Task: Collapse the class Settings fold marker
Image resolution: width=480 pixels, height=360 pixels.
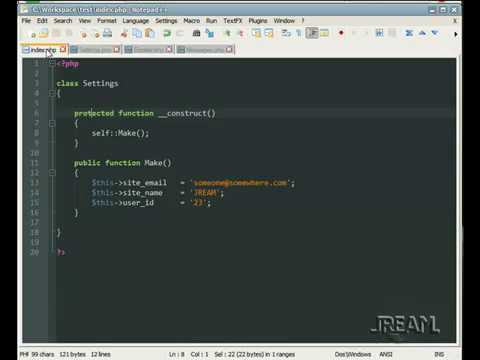Action: pyautogui.click(x=52, y=94)
